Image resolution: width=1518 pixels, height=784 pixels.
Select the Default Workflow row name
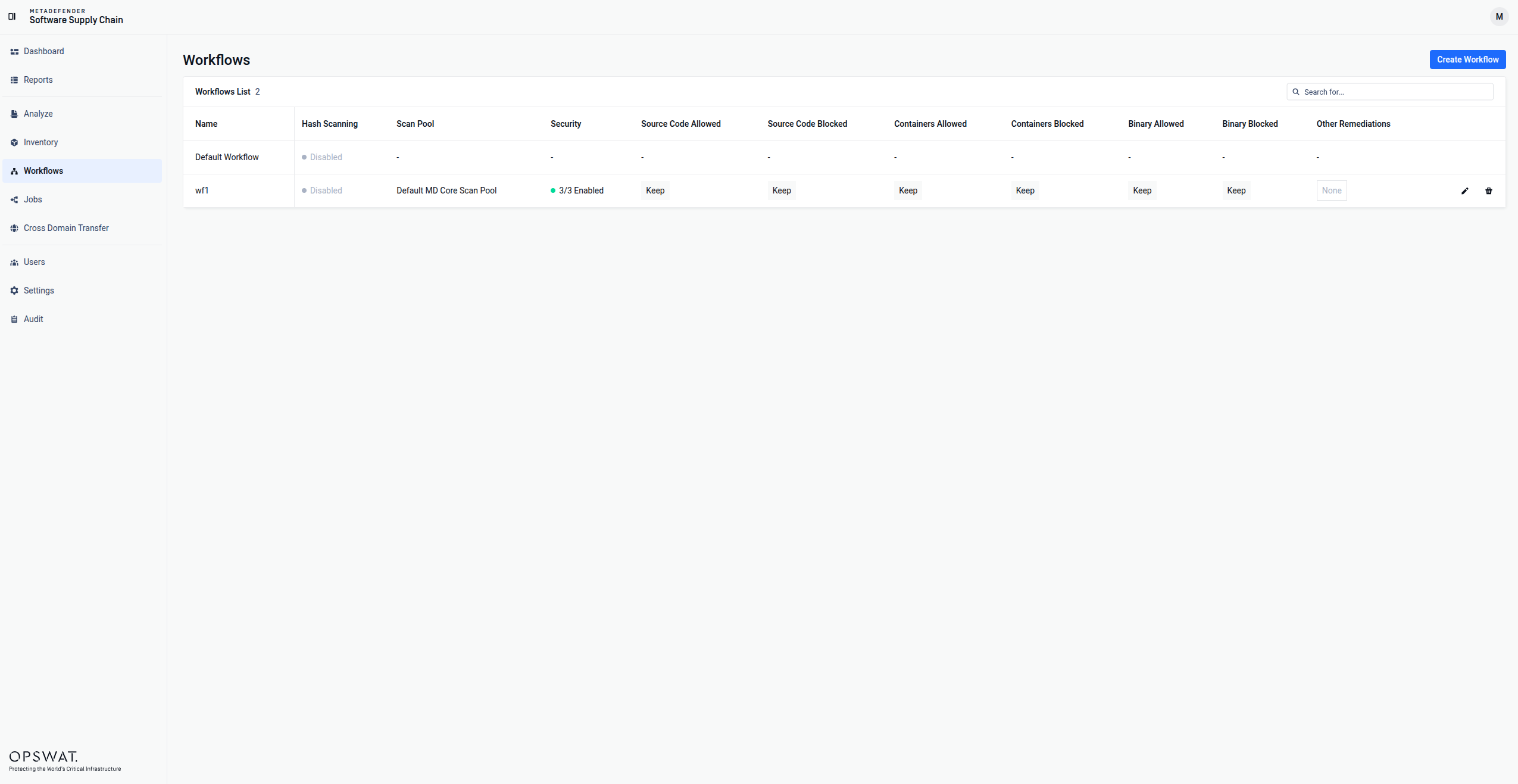[x=227, y=157]
